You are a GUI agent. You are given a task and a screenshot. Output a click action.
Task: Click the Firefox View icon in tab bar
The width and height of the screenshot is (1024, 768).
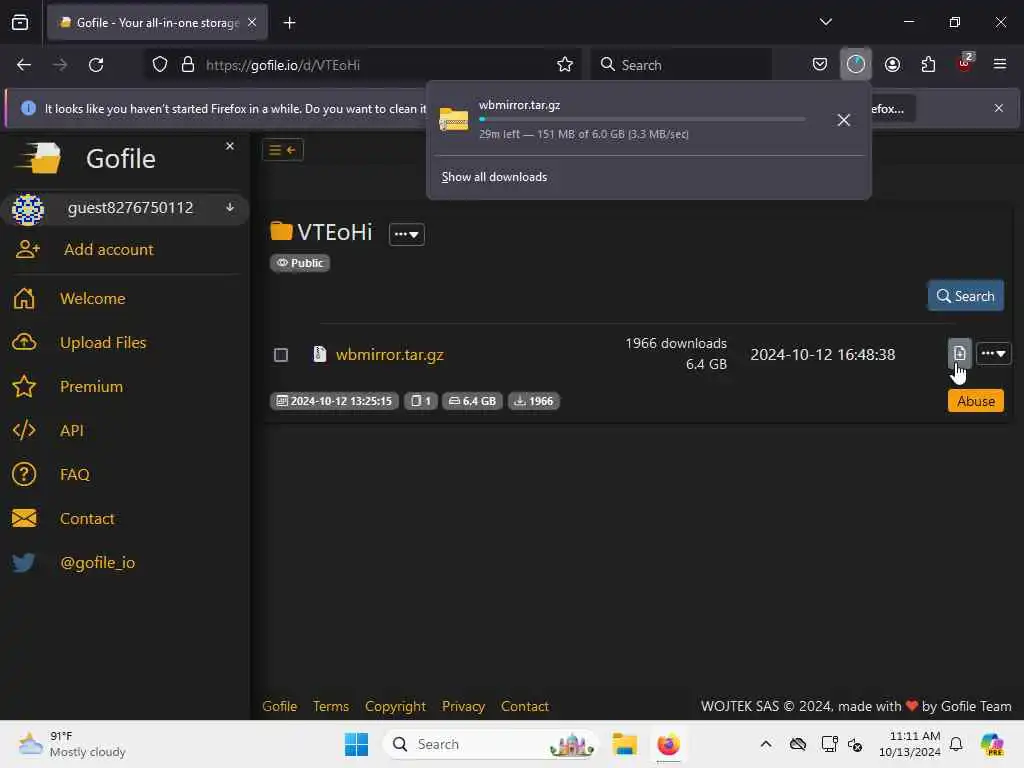coord(20,23)
